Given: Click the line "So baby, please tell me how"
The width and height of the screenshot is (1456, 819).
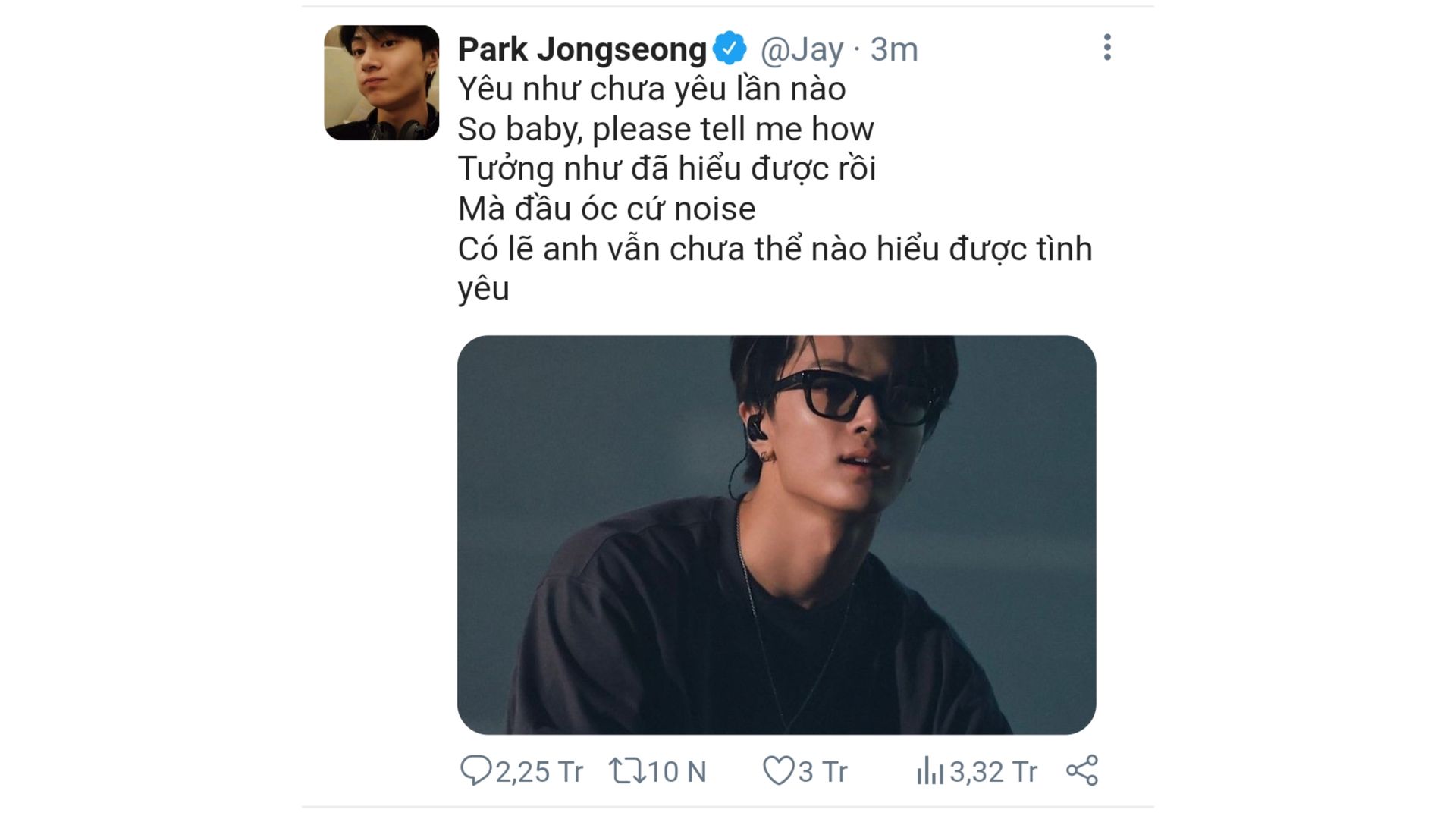Looking at the screenshot, I should [666, 129].
